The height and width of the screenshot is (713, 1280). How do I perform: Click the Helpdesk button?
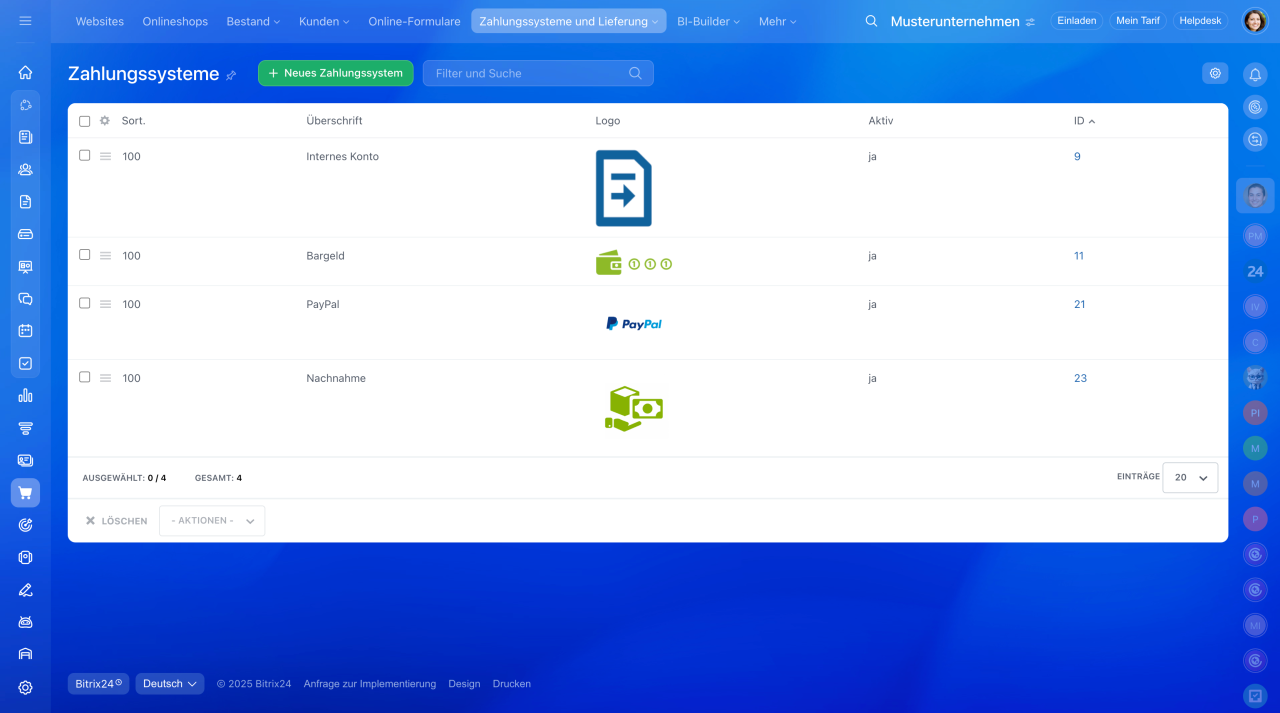click(1201, 21)
